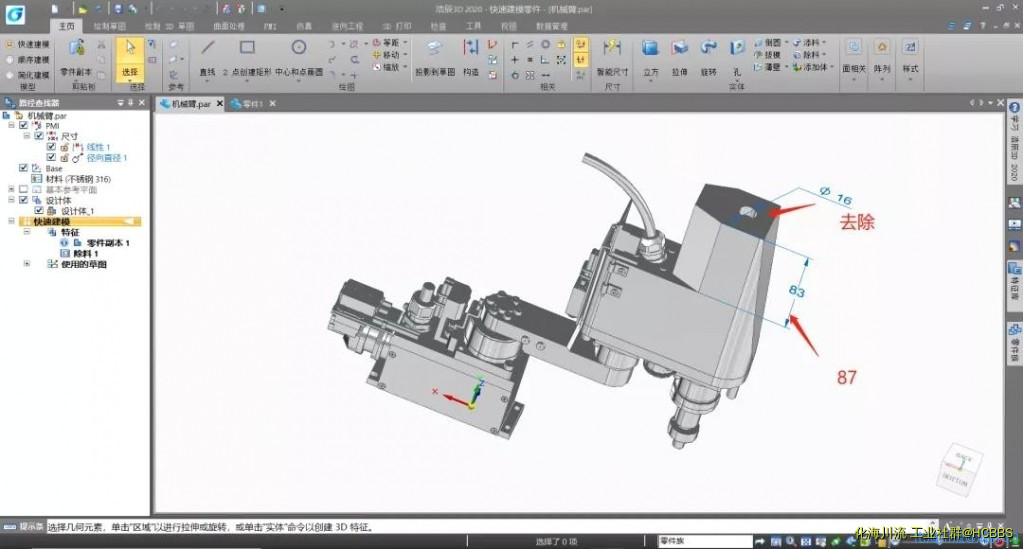The height and width of the screenshot is (549, 1023).
Task: Select the 2点创建矩形 rectangle tool
Action: click(x=247, y=48)
